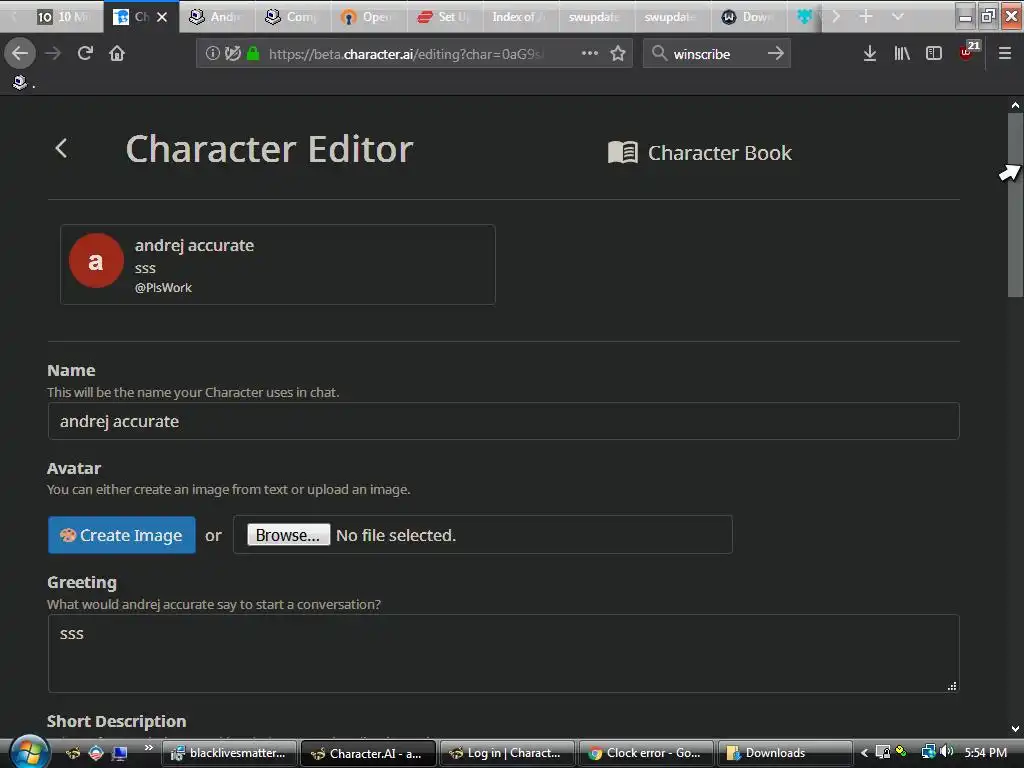Click the Create Image button
Viewport: 1024px width, 768px height.
pyautogui.click(x=121, y=535)
